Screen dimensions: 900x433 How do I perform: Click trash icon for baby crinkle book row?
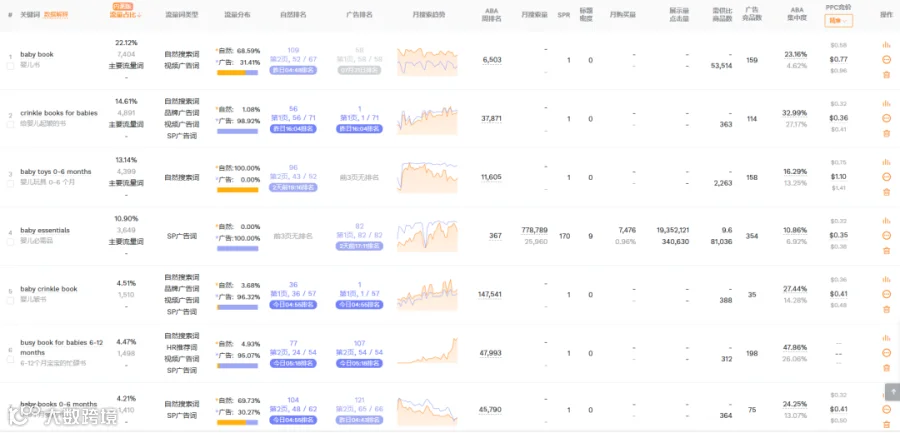tap(886, 309)
